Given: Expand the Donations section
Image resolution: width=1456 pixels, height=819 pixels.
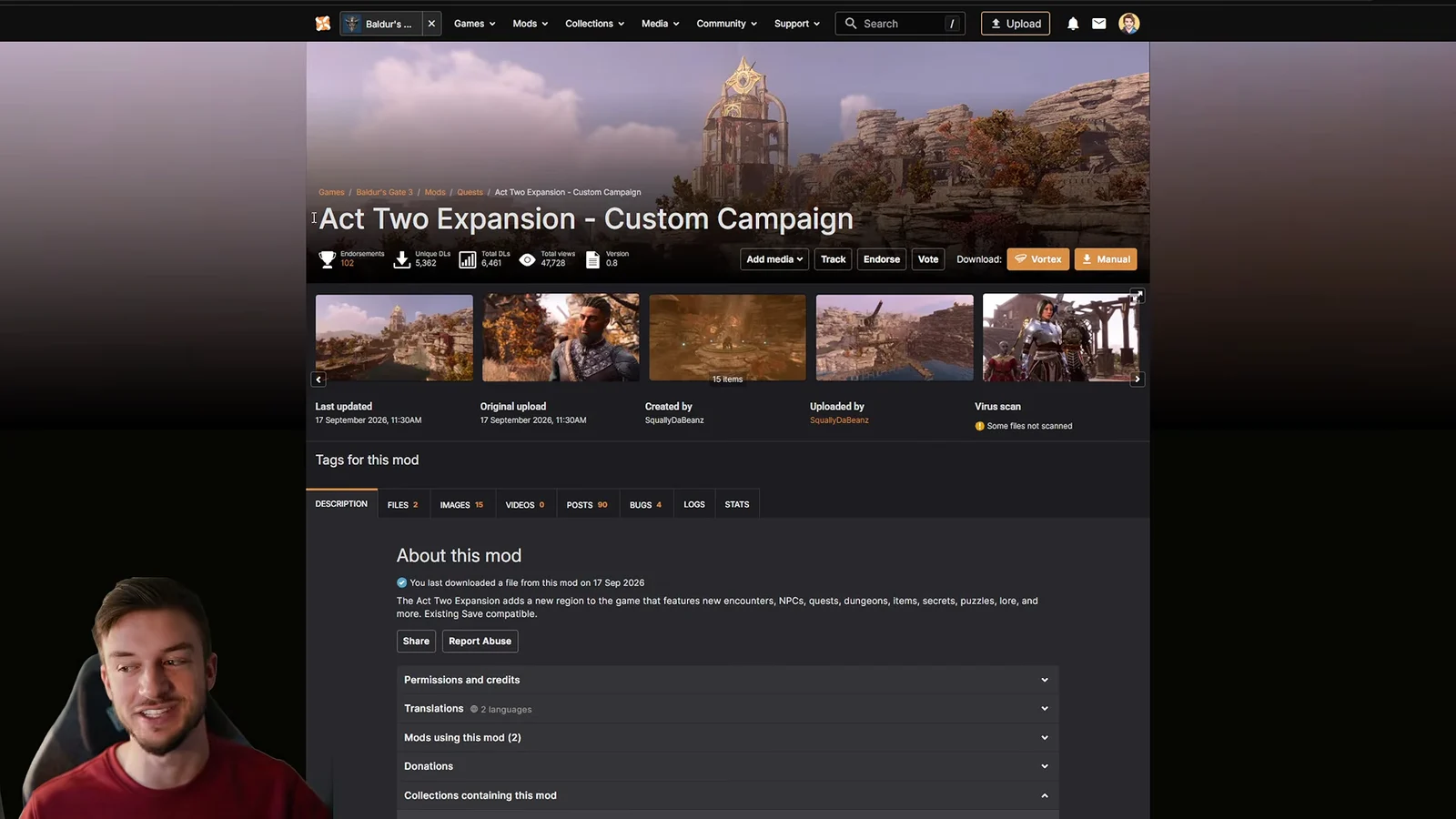Looking at the screenshot, I should [727, 766].
